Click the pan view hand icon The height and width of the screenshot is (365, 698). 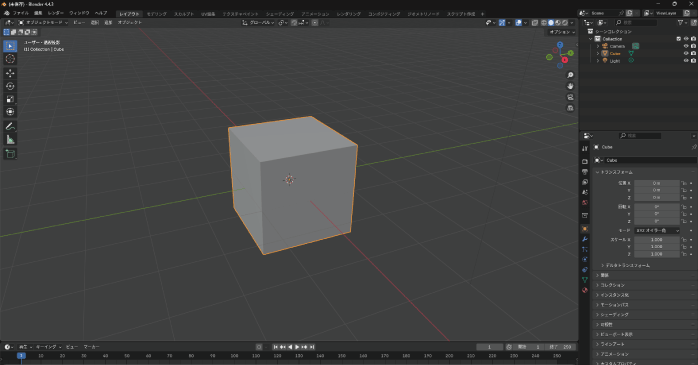click(570, 86)
